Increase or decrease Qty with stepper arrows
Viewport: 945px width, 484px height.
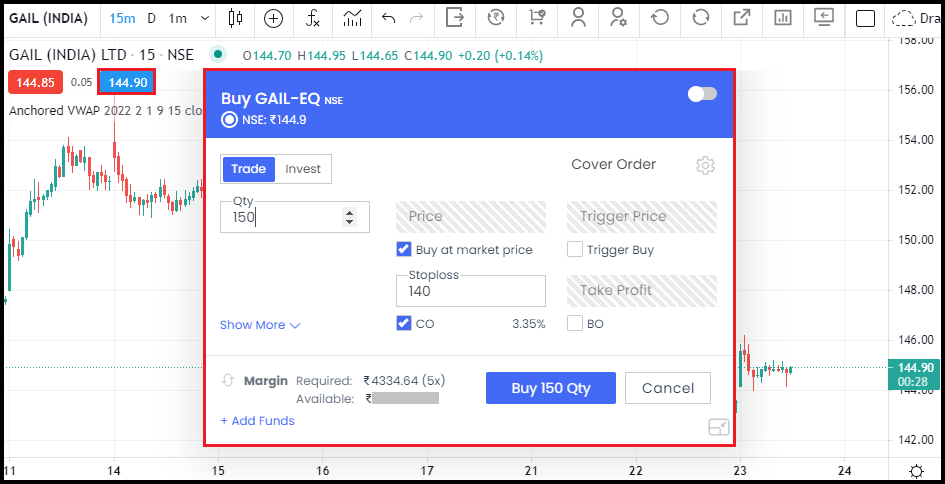[x=349, y=217]
